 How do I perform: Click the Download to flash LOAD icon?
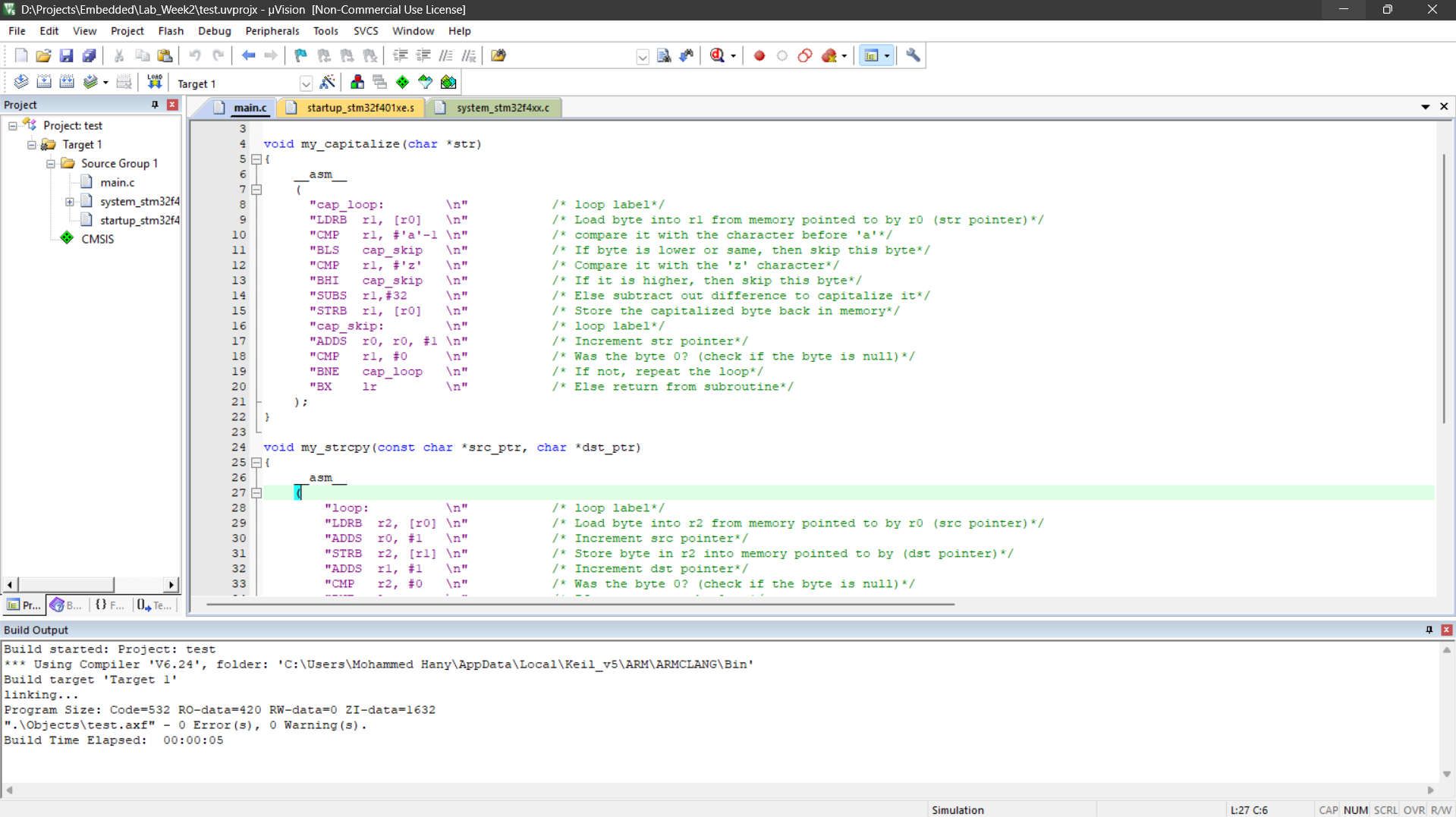(x=155, y=82)
